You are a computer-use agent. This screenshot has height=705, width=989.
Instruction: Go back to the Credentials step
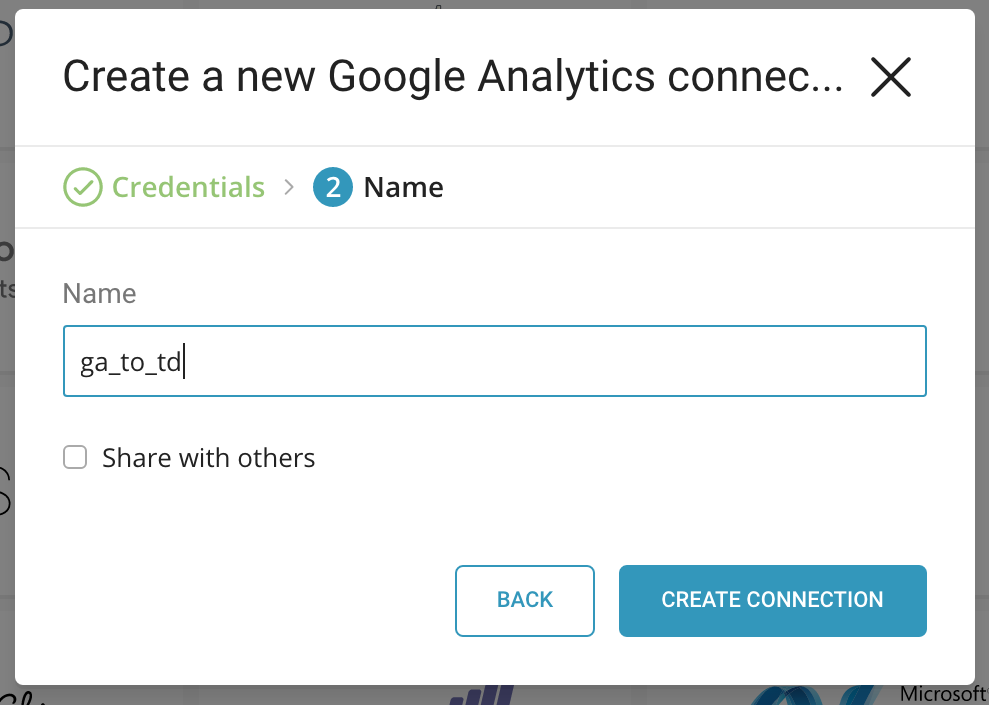coord(525,600)
